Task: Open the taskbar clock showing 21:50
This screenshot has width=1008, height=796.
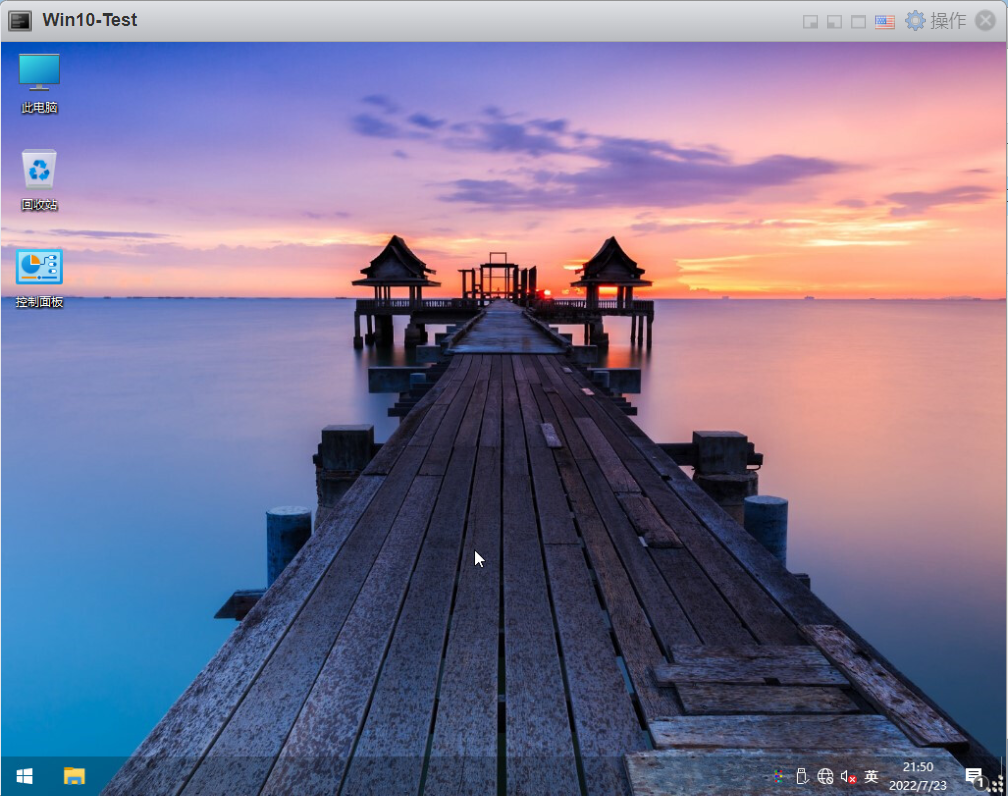Action: tap(917, 776)
